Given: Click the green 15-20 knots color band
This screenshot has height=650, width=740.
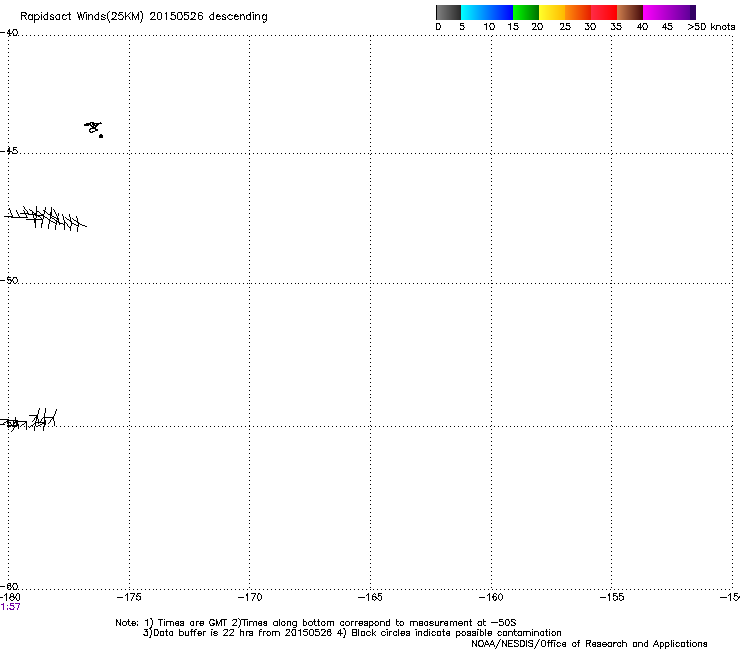Looking at the screenshot, I should click(x=526, y=12).
